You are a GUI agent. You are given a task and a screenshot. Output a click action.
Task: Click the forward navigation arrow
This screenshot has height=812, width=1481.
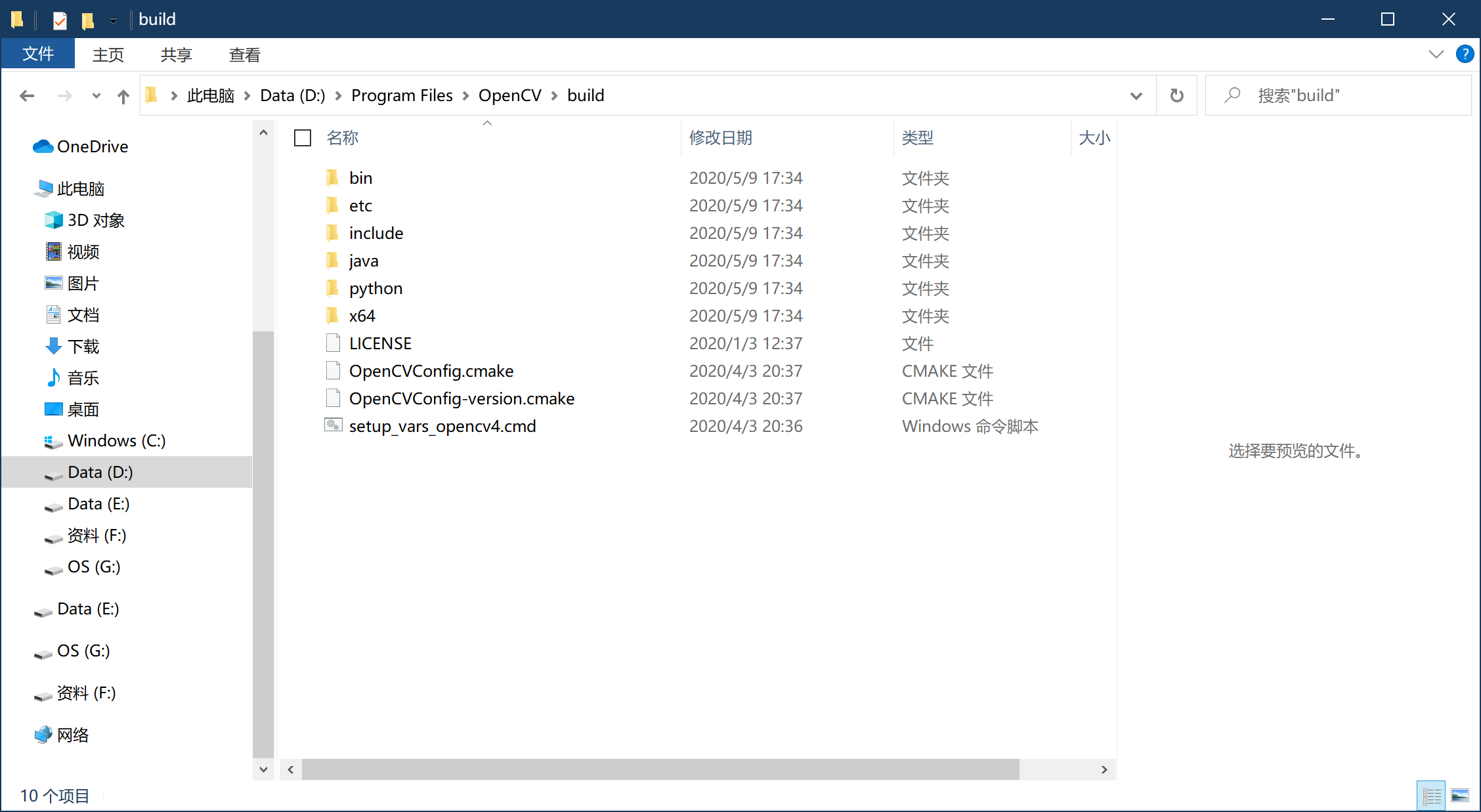coord(64,96)
